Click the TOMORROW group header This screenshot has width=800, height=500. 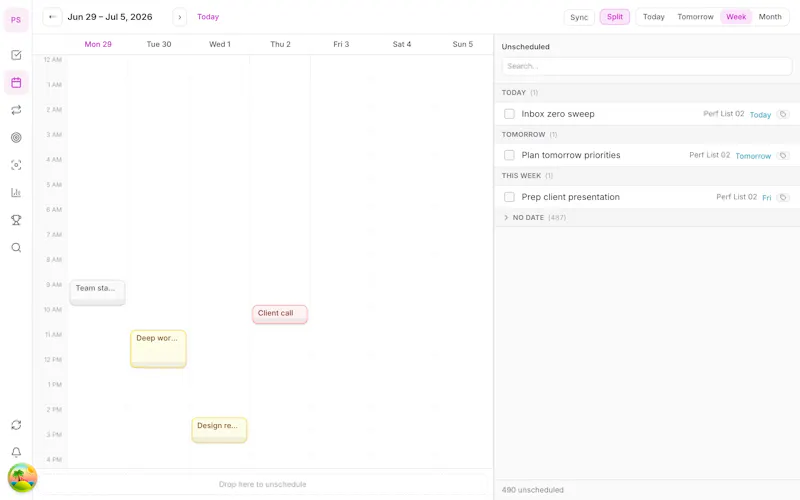[x=646, y=134]
